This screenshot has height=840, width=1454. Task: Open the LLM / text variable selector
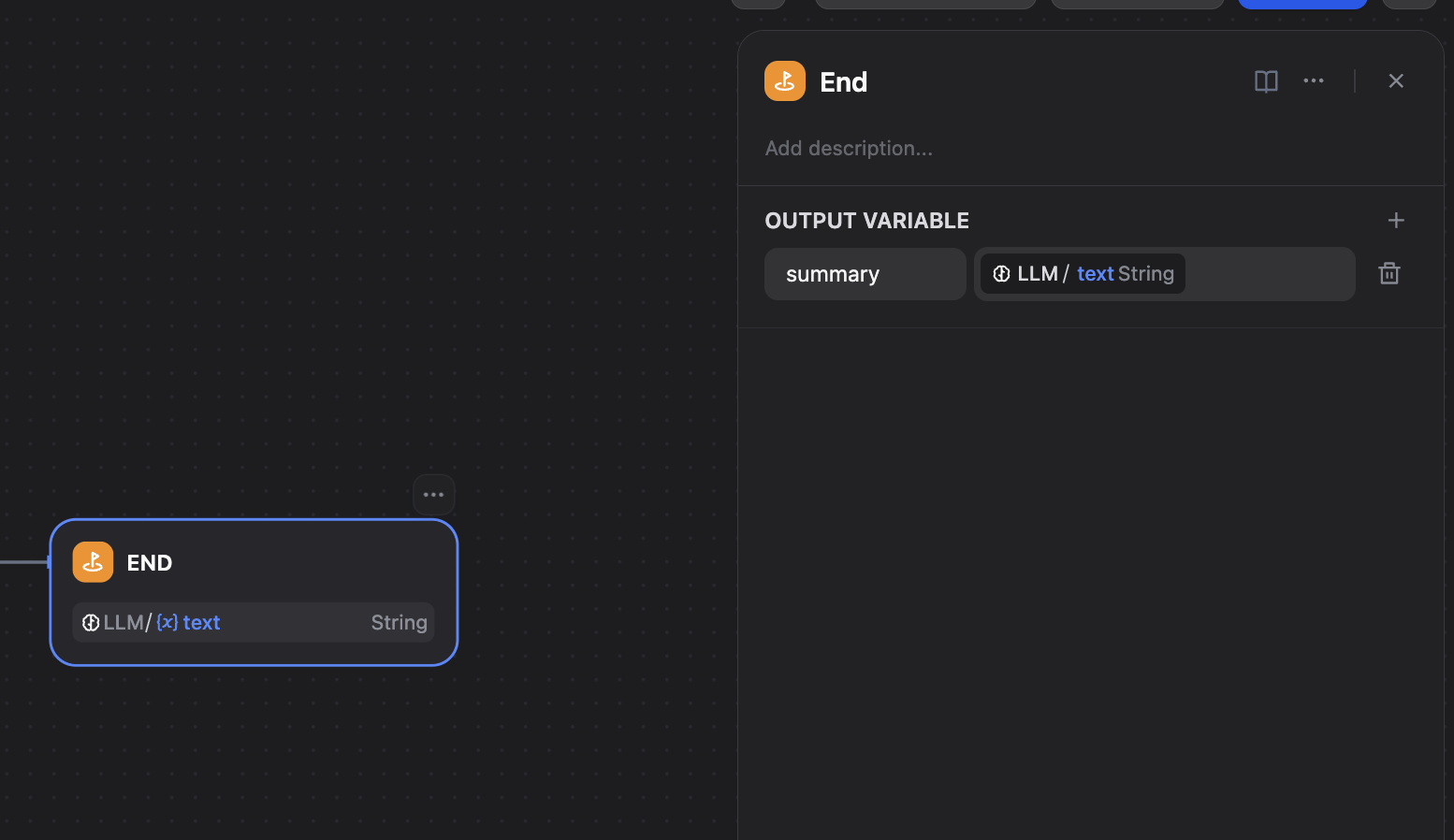(1263, 274)
